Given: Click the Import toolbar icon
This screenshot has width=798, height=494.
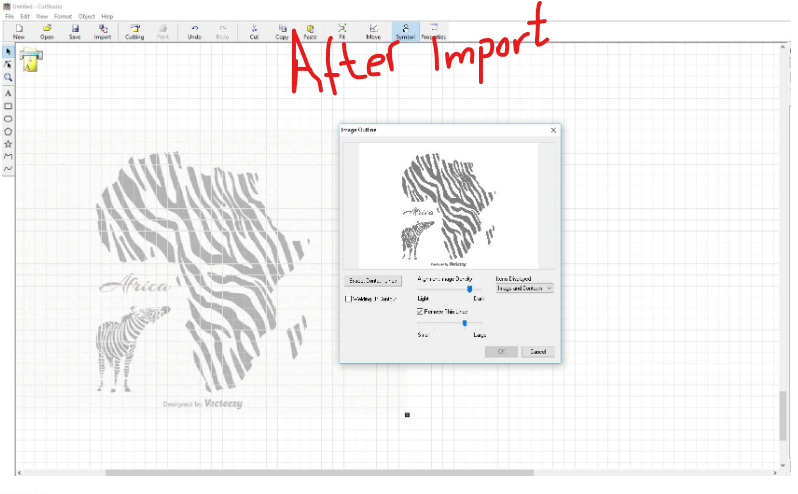Looking at the screenshot, I should pyautogui.click(x=102, y=32).
